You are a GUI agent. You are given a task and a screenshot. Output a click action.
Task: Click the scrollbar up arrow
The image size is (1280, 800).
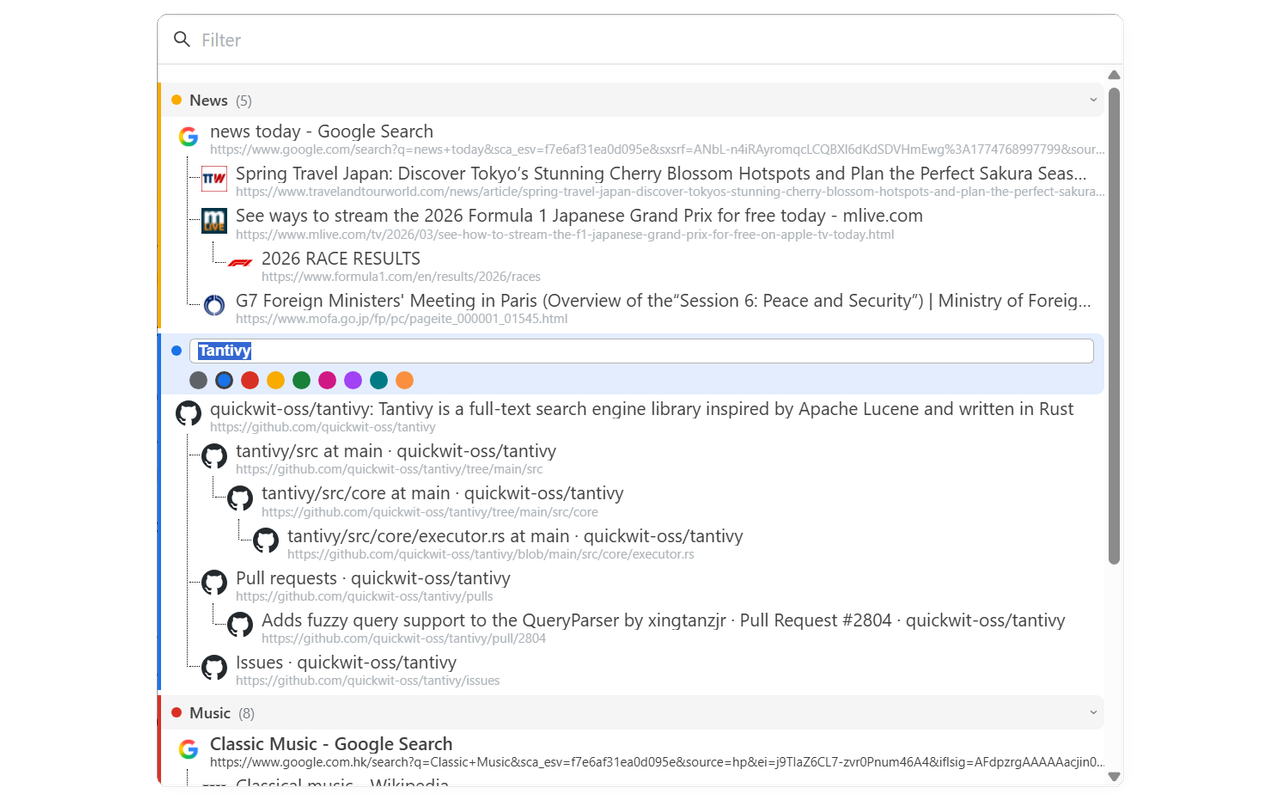[1114, 75]
